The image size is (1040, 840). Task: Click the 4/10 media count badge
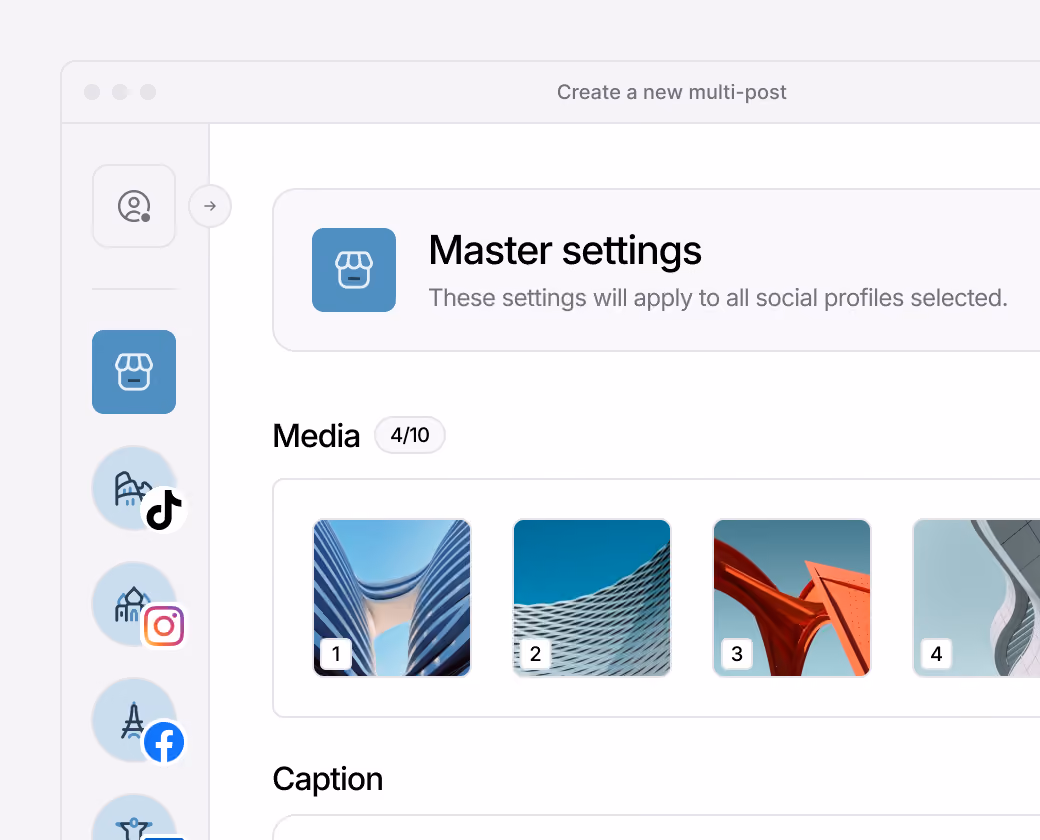(x=410, y=435)
